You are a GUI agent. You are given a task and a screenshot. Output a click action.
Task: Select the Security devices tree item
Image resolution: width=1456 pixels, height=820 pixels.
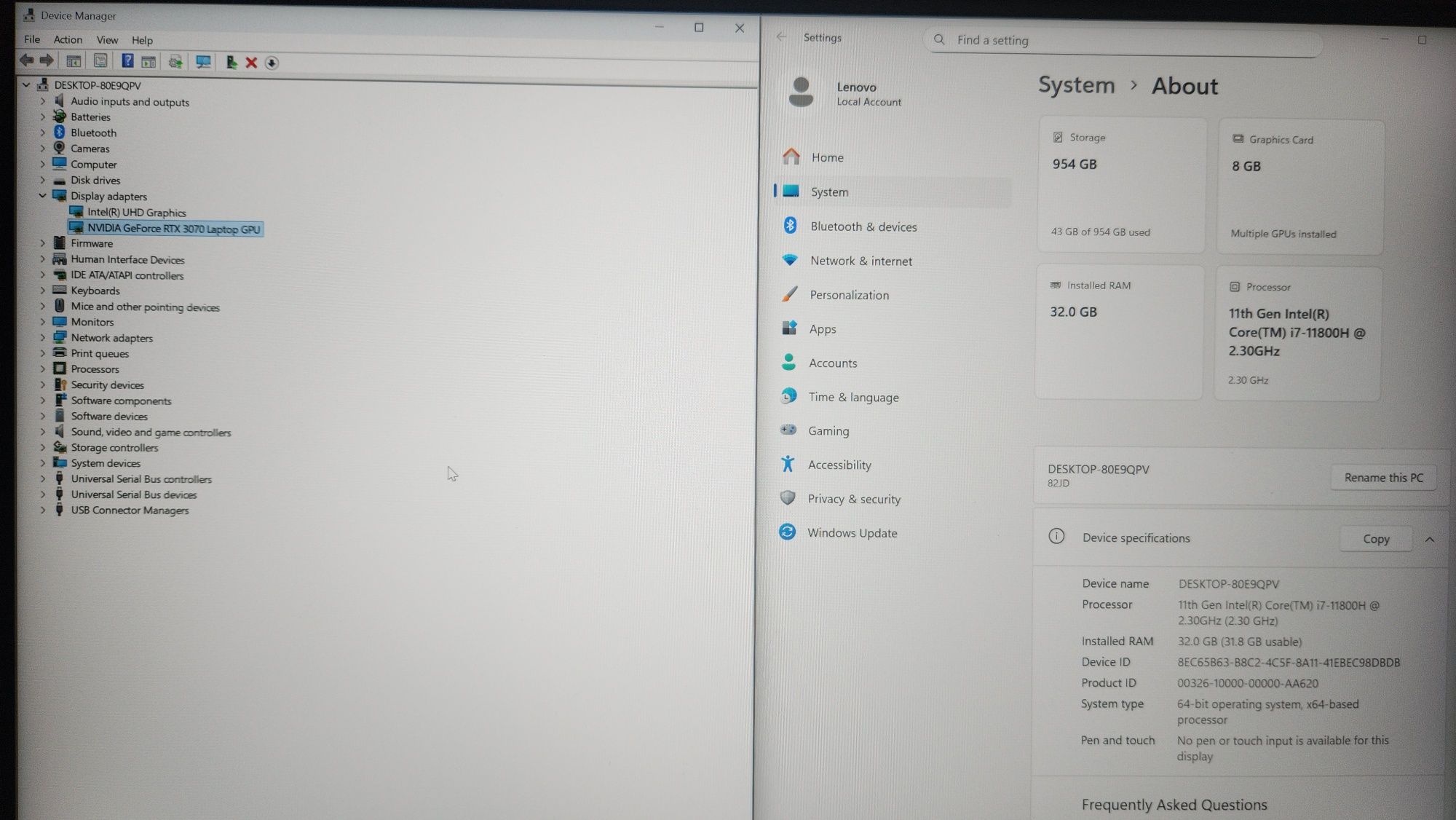coord(108,385)
